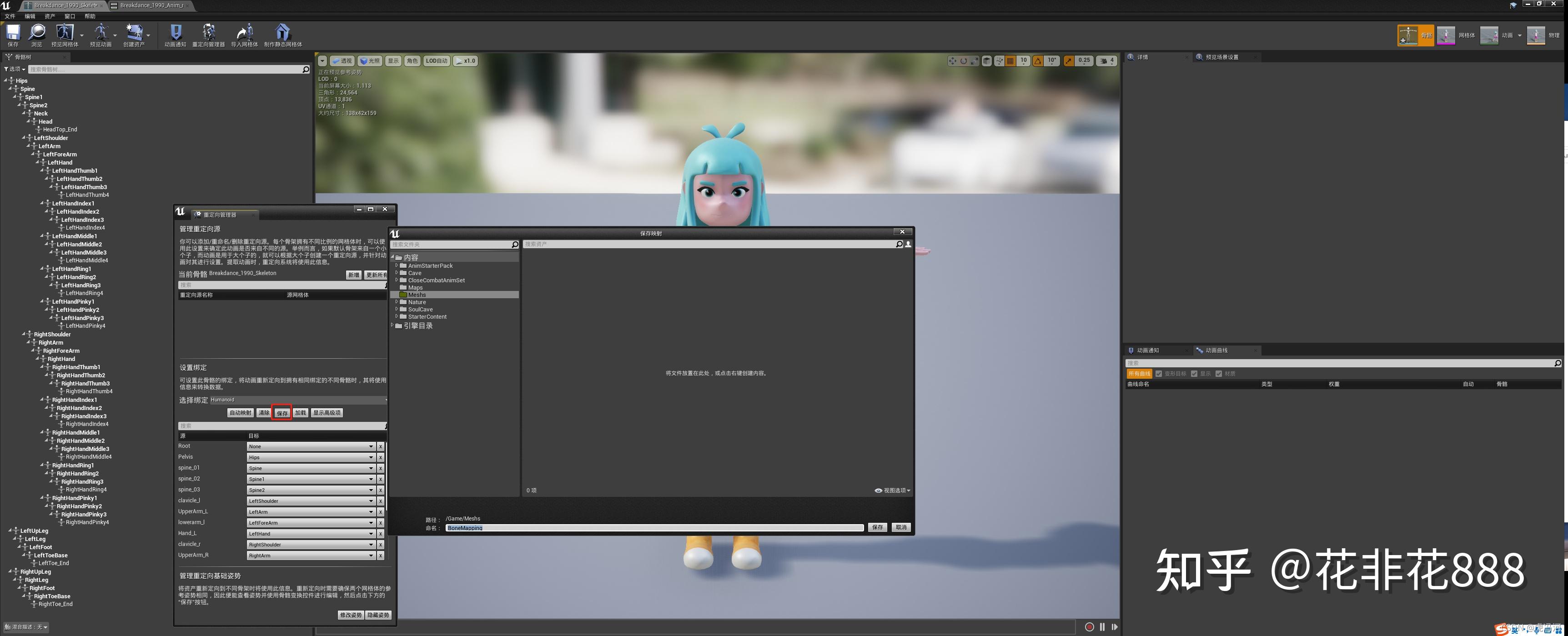
Task: Open the 视图选项 view options dropdown
Action: (x=893, y=490)
